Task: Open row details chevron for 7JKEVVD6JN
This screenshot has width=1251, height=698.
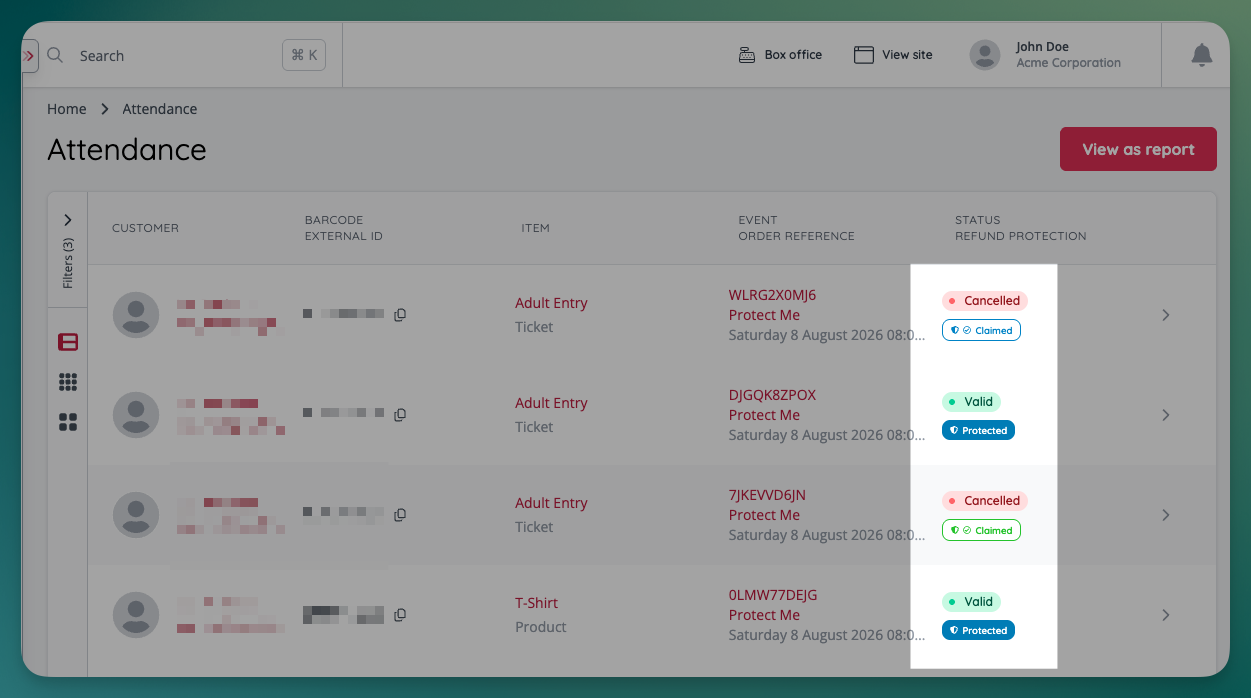Action: click(1165, 515)
